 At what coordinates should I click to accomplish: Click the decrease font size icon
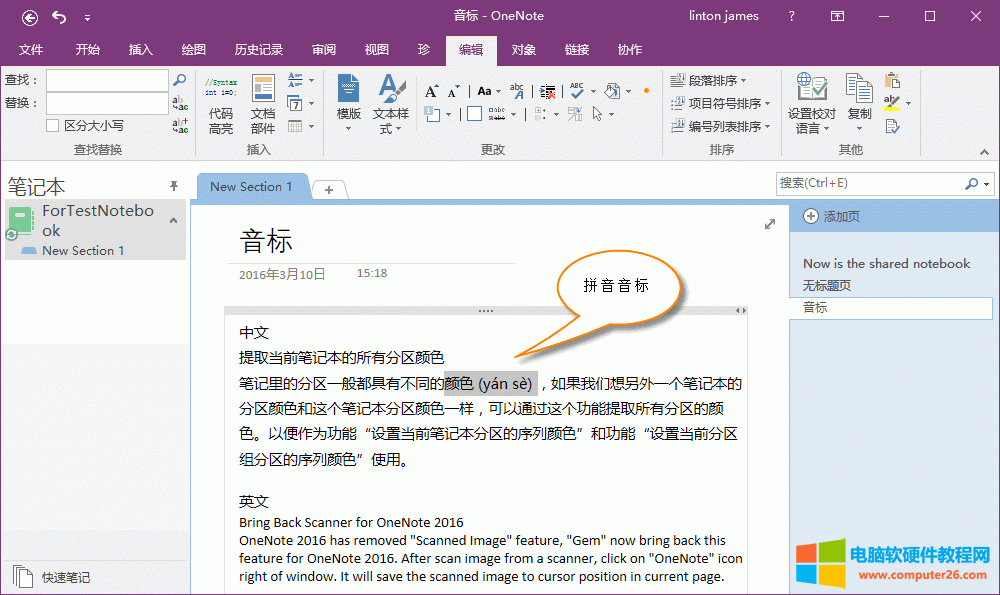(x=455, y=91)
